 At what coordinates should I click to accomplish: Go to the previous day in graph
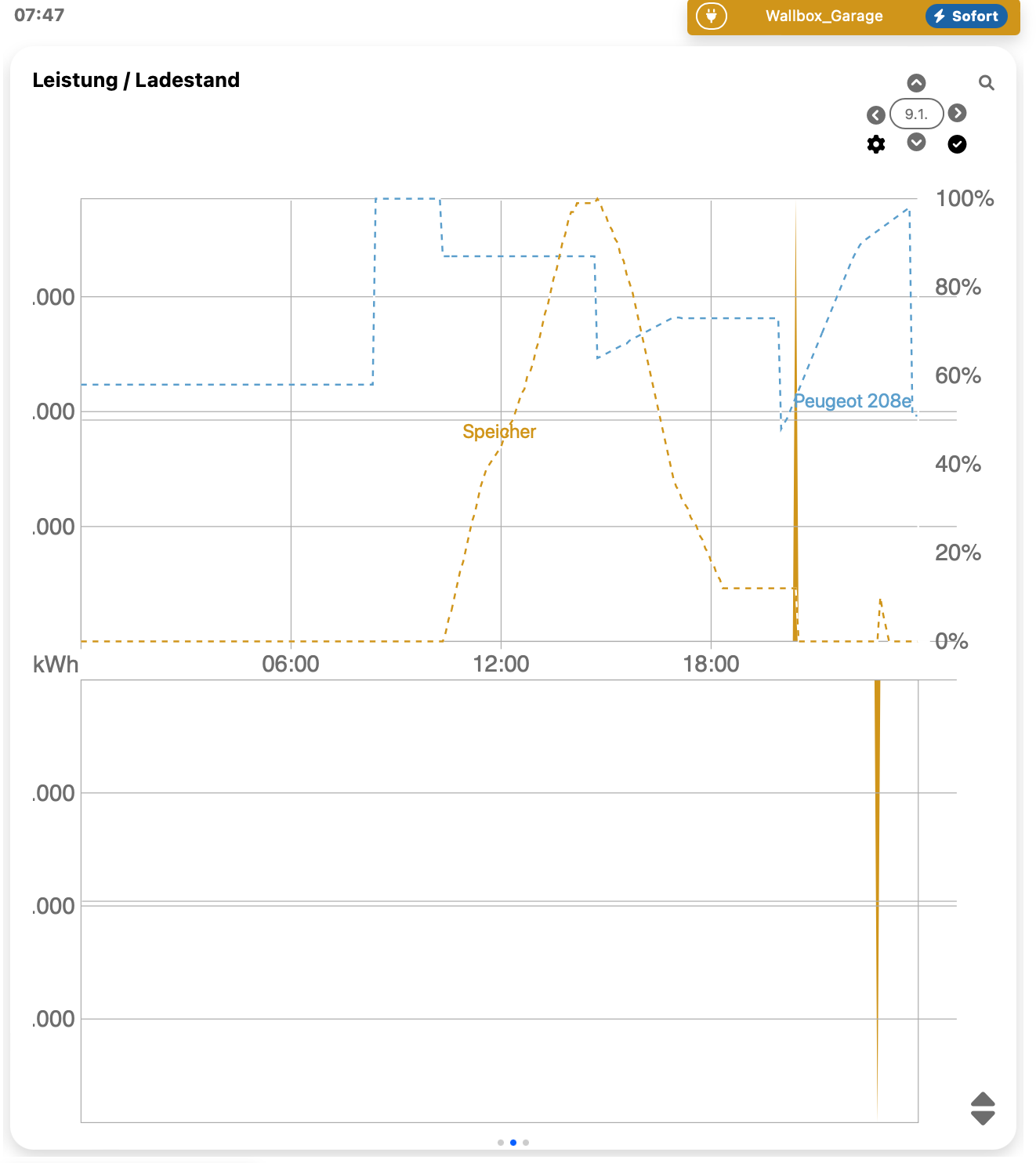pos(876,115)
